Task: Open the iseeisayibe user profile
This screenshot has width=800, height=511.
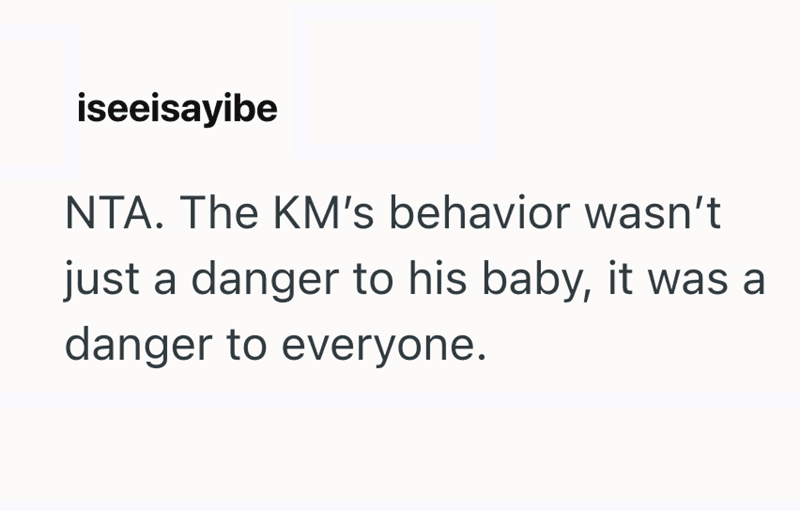Action: click(177, 109)
